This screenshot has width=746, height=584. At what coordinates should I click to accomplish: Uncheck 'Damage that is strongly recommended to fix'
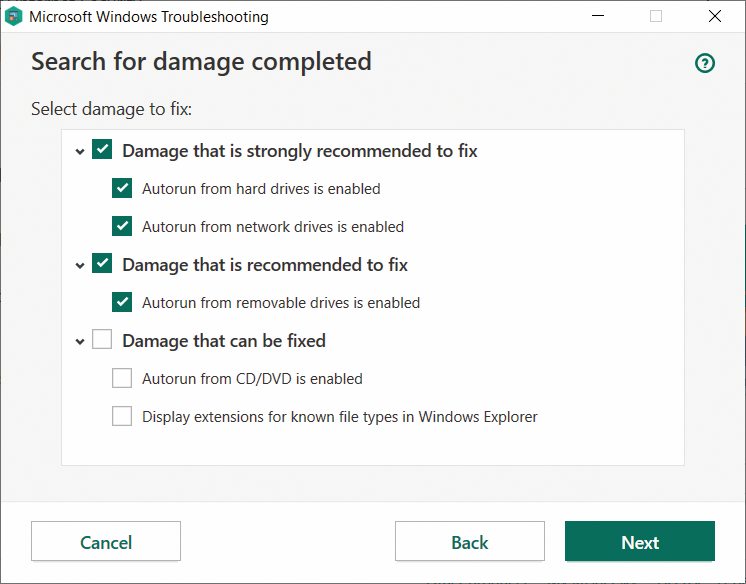(x=102, y=149)
